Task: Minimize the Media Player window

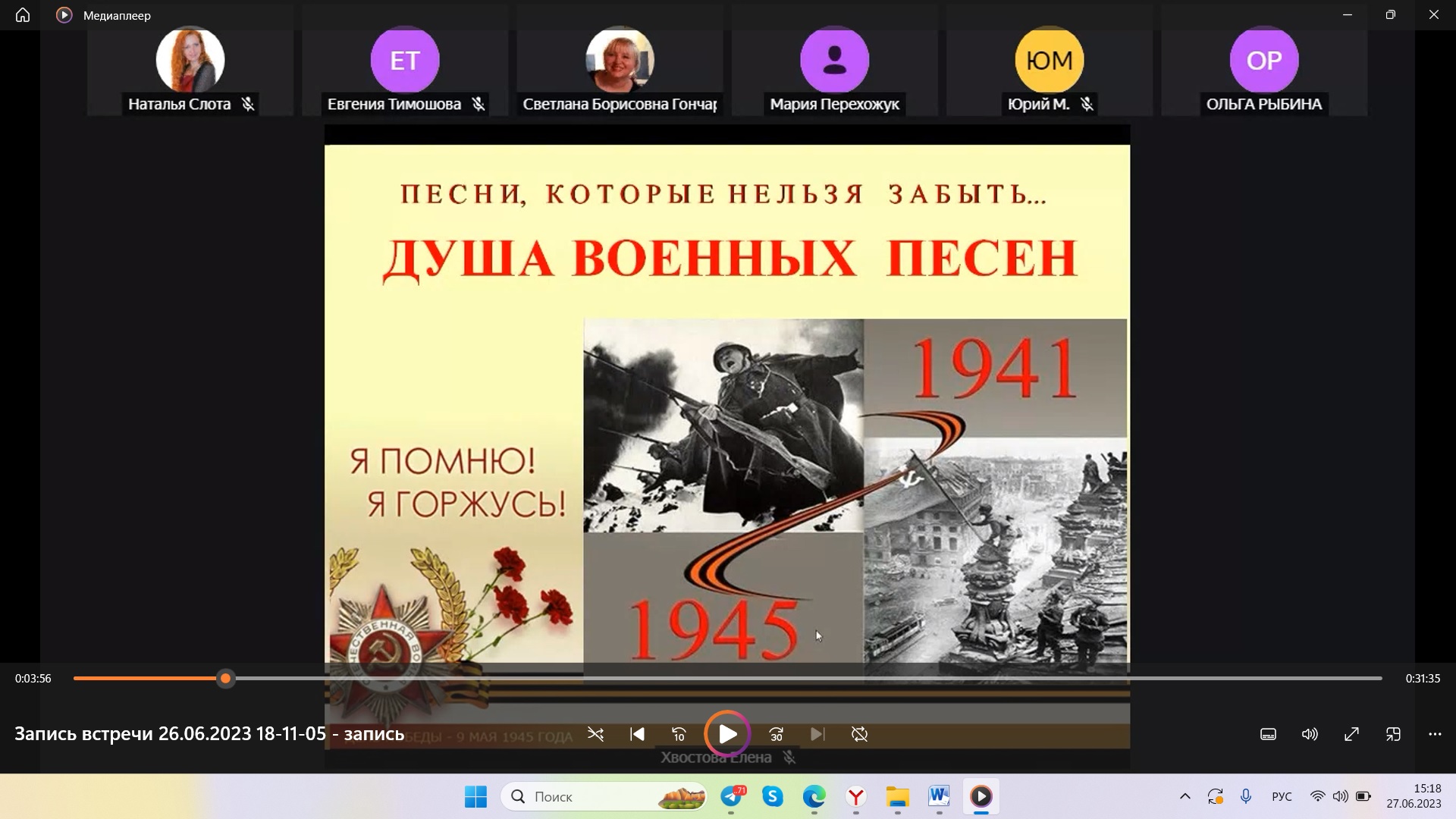Action: click(x=1348, y=15)
